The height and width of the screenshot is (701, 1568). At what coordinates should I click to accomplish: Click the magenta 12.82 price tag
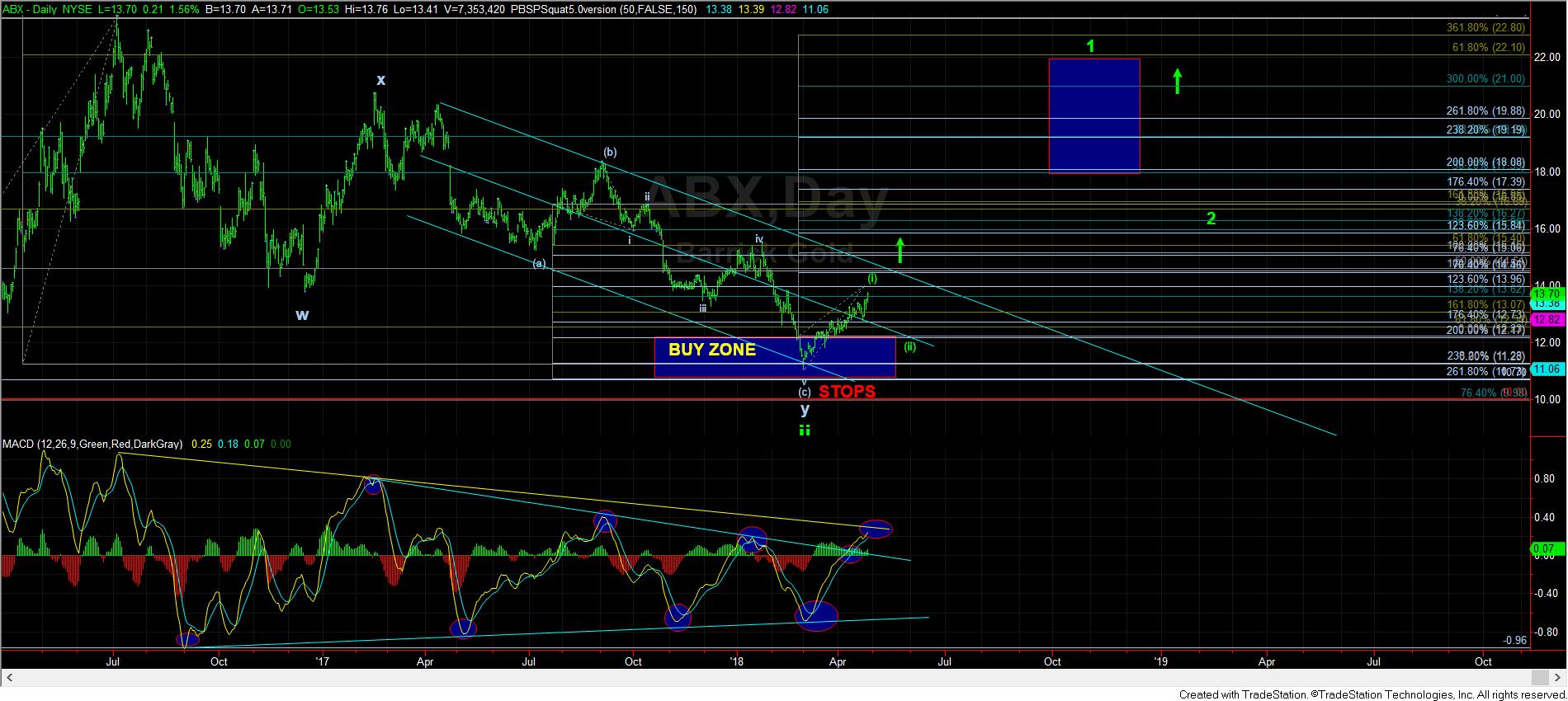point(1546,319)
